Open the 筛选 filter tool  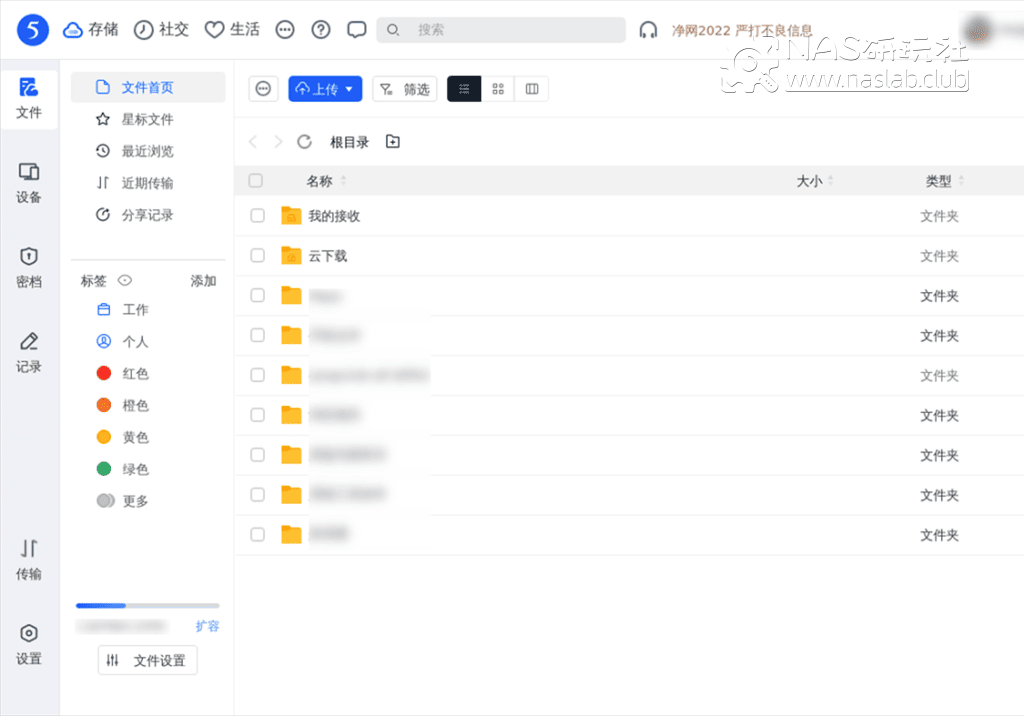404,88
